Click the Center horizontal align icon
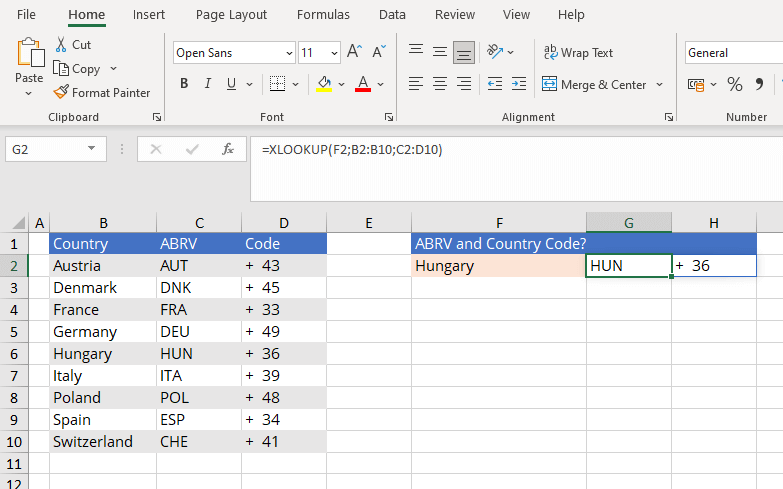 coord(439,84)
